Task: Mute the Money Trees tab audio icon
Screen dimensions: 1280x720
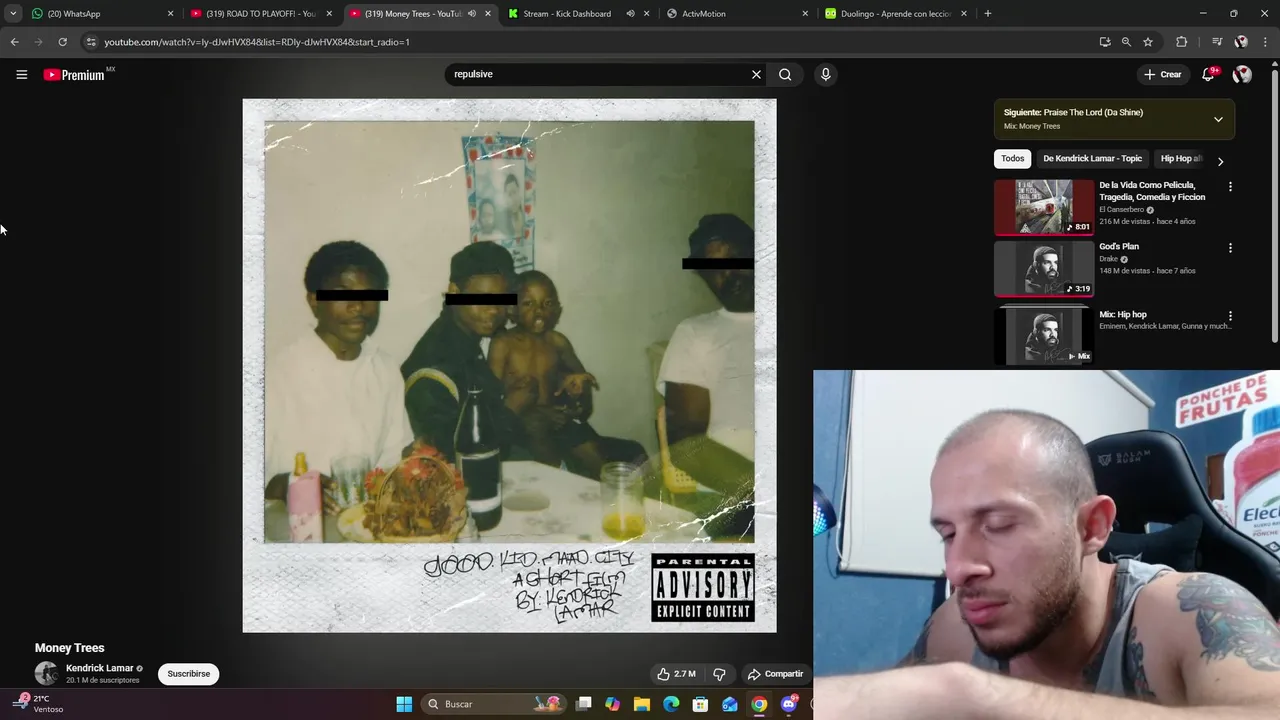Action: pos(471,14)
